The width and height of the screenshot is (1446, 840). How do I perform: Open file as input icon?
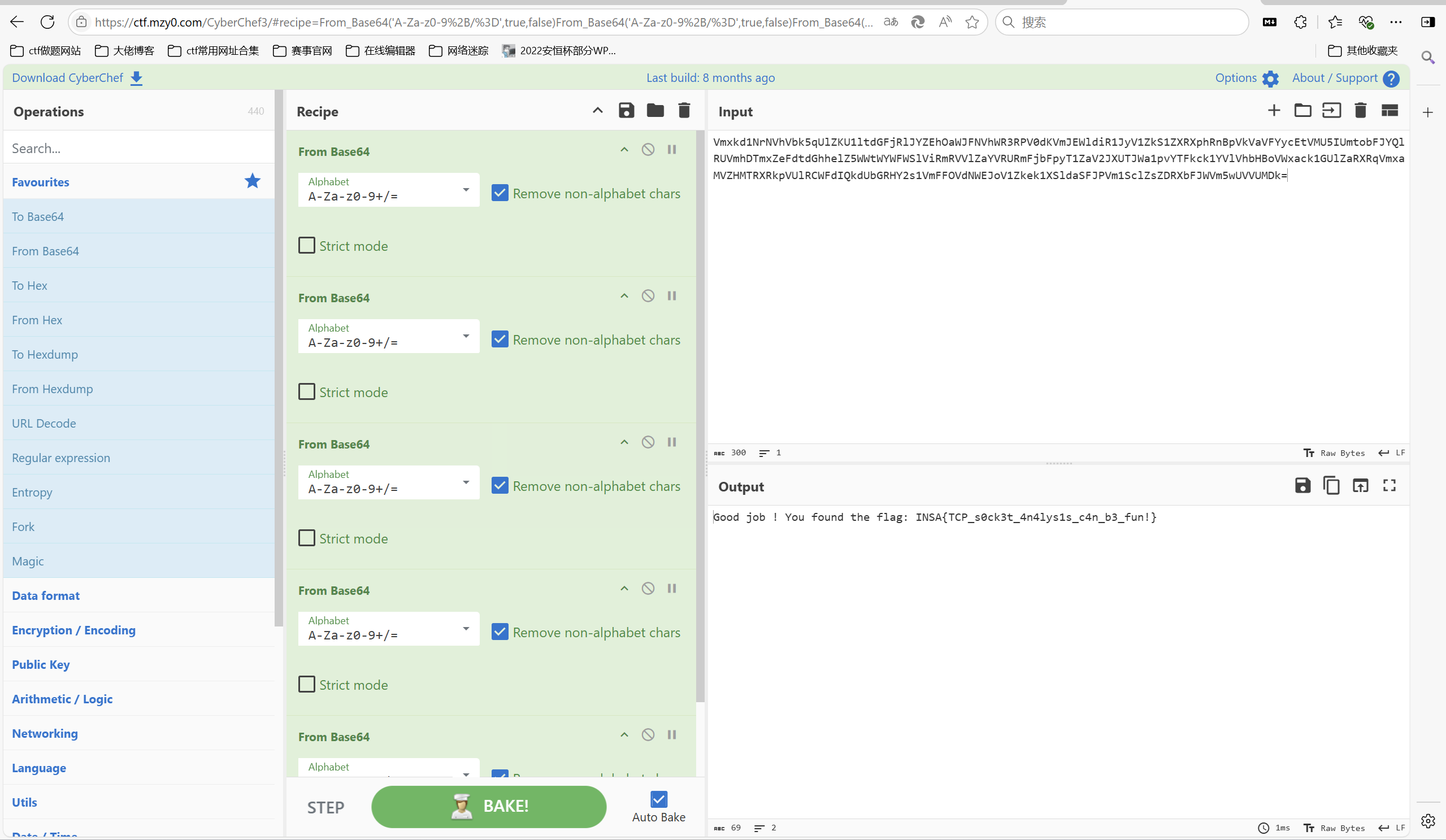point(1331,110)
